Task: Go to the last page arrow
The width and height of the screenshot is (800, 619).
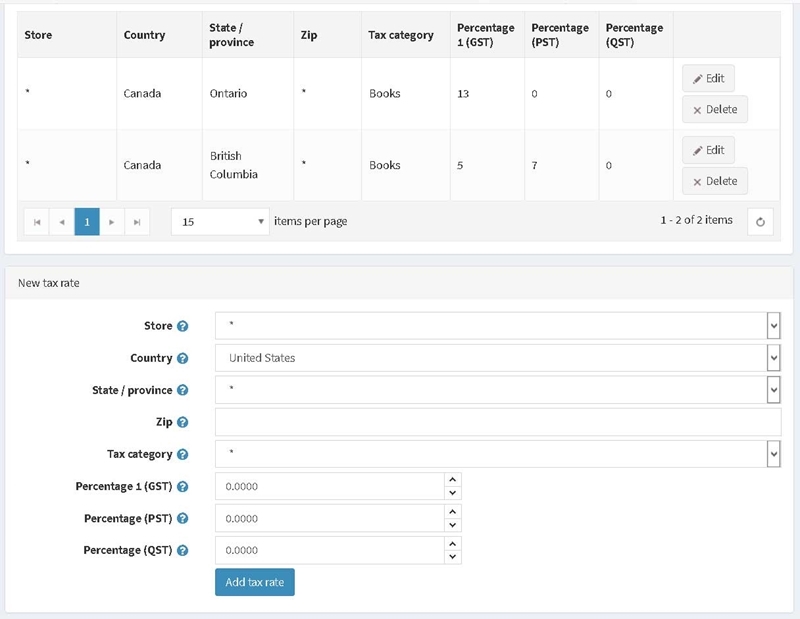Action: pos(137,222)
